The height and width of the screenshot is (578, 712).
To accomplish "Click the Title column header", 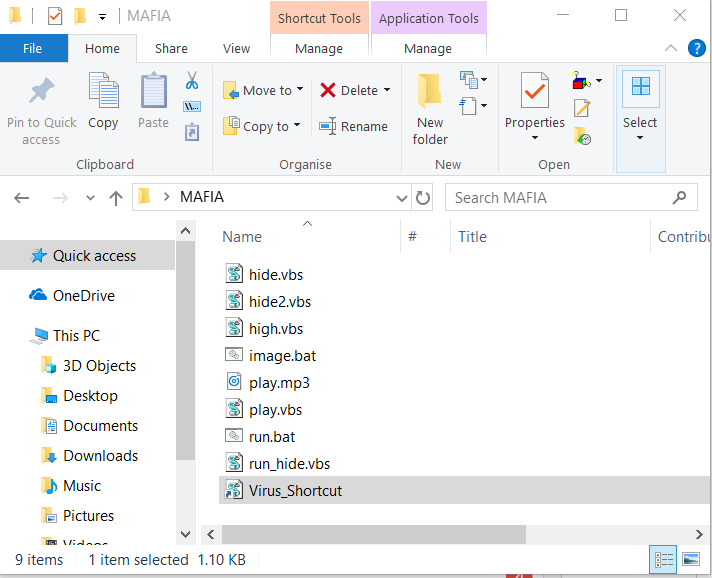I will point(472,237).
